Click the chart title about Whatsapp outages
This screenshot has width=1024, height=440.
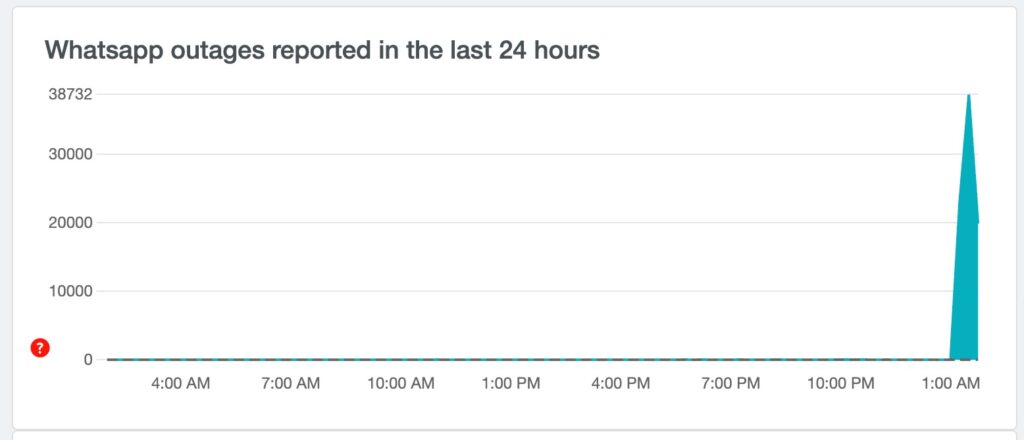(322, 50)
